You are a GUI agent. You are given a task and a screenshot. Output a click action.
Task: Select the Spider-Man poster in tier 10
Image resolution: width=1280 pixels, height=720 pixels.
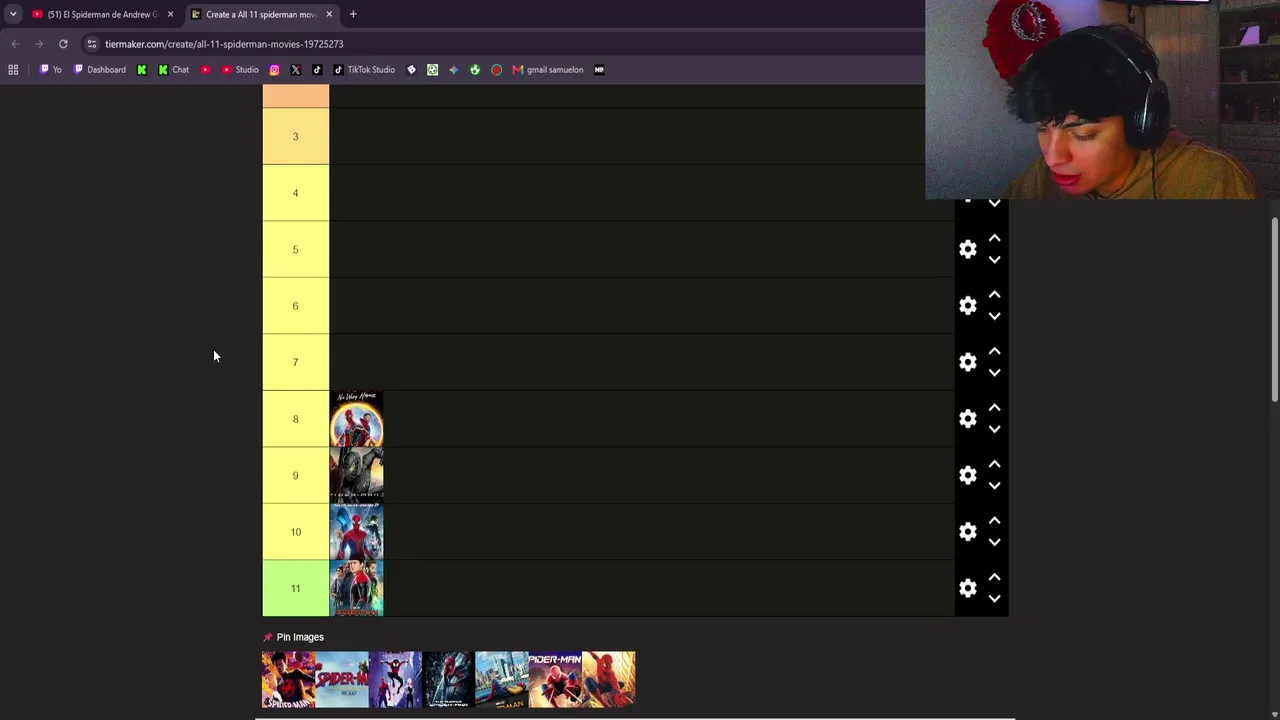pyautogui.click(x=356, y=532)
